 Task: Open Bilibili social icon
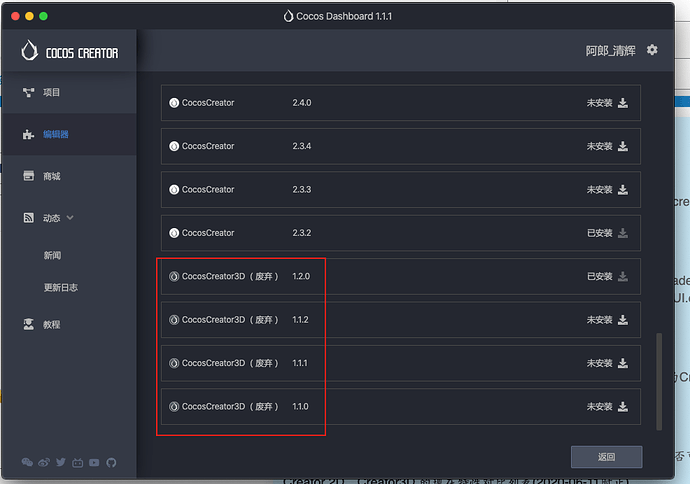pos(77,462)
